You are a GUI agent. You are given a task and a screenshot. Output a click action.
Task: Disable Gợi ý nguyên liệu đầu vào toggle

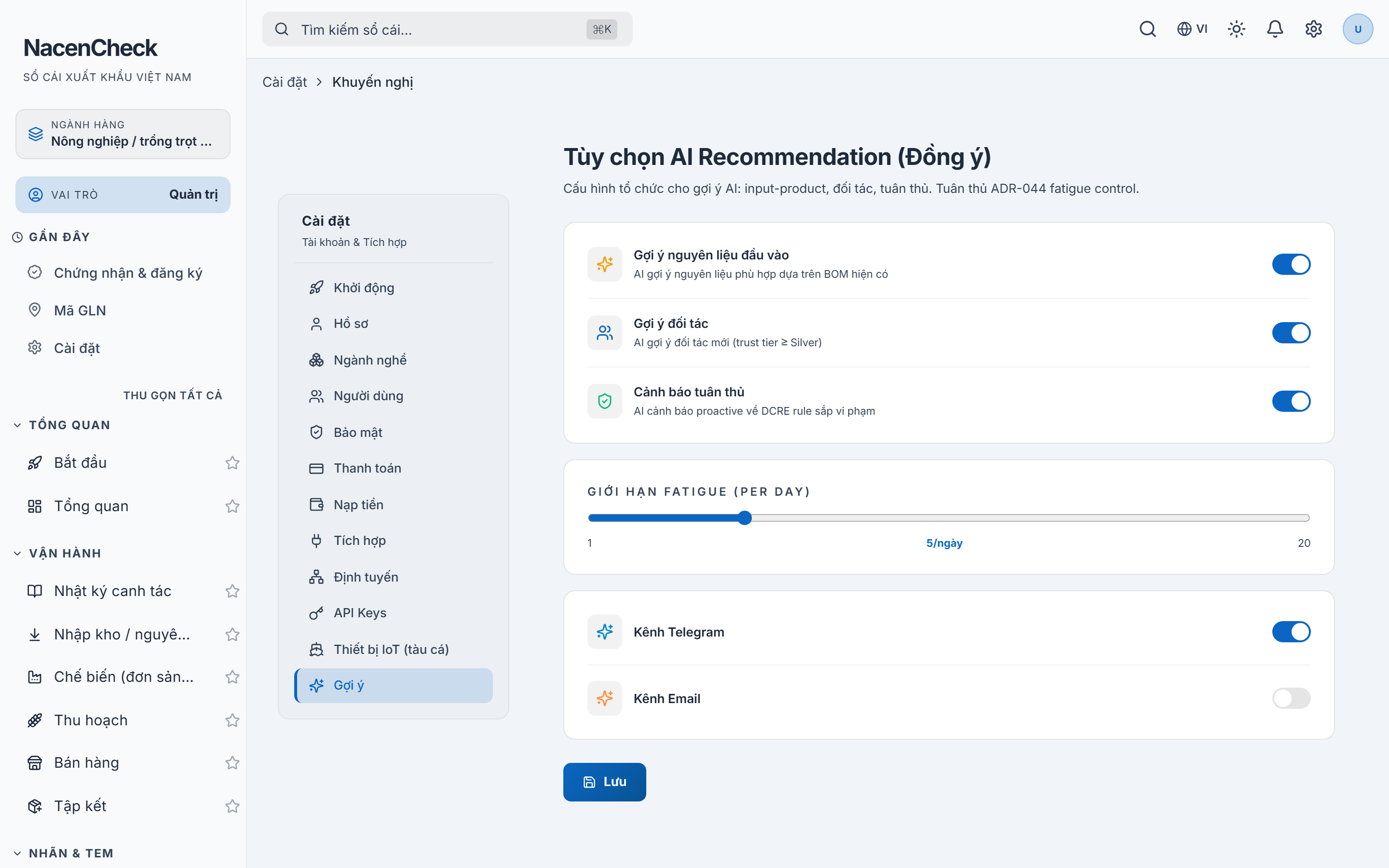pos(1291,264)
